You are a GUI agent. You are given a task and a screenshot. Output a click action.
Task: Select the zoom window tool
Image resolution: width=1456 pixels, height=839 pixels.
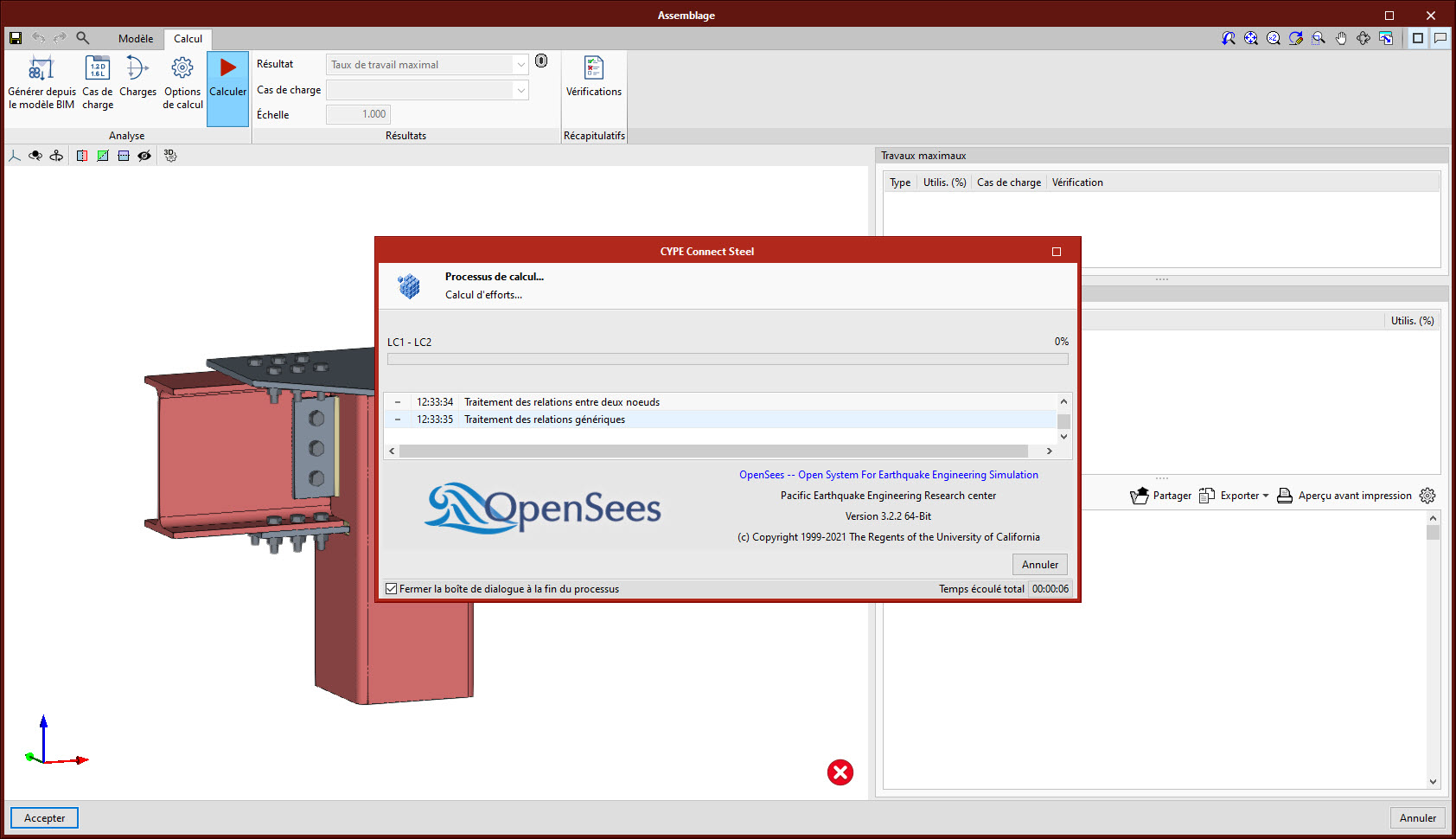coord(1319,38)
